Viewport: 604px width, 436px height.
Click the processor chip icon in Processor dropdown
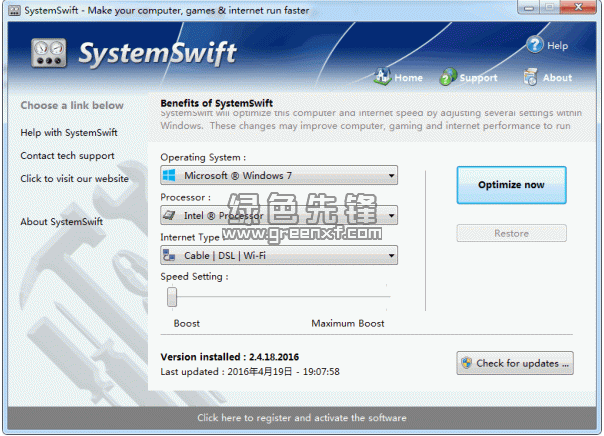[x=169, y=215]
